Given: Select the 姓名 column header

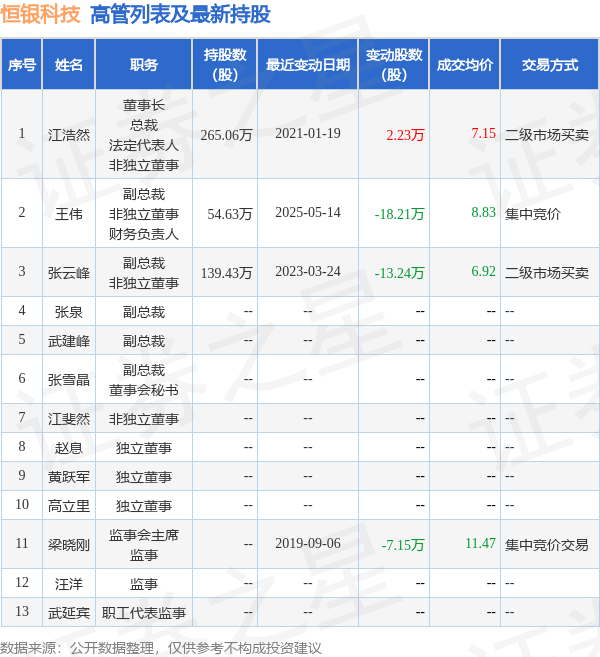Looking at the screenshot, I should 69,65.
